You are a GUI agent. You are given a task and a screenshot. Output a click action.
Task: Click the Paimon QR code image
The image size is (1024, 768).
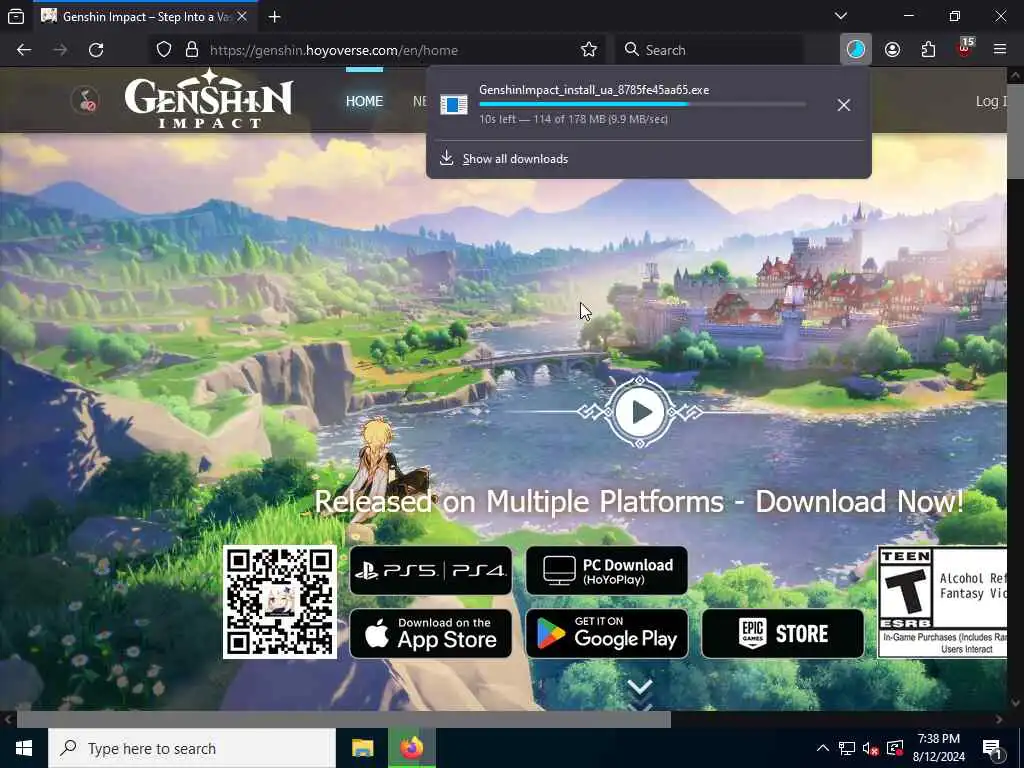pyautogui.click(x=280, y=602)
